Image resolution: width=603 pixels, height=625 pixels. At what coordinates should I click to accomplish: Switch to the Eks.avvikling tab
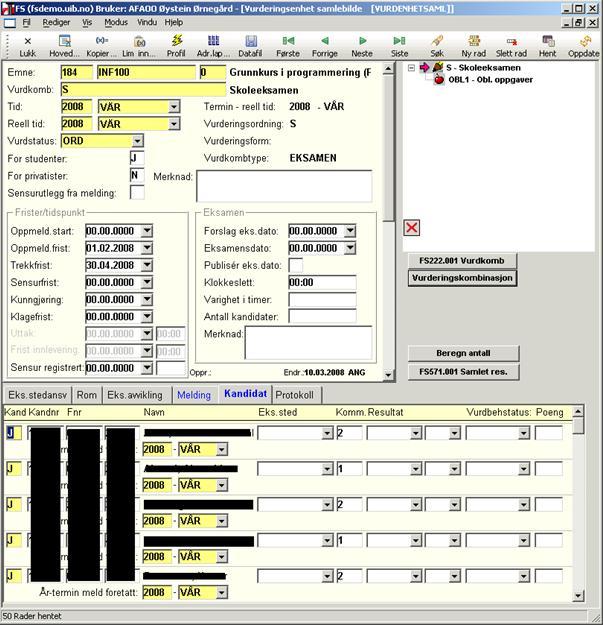[x=135, y=395]
